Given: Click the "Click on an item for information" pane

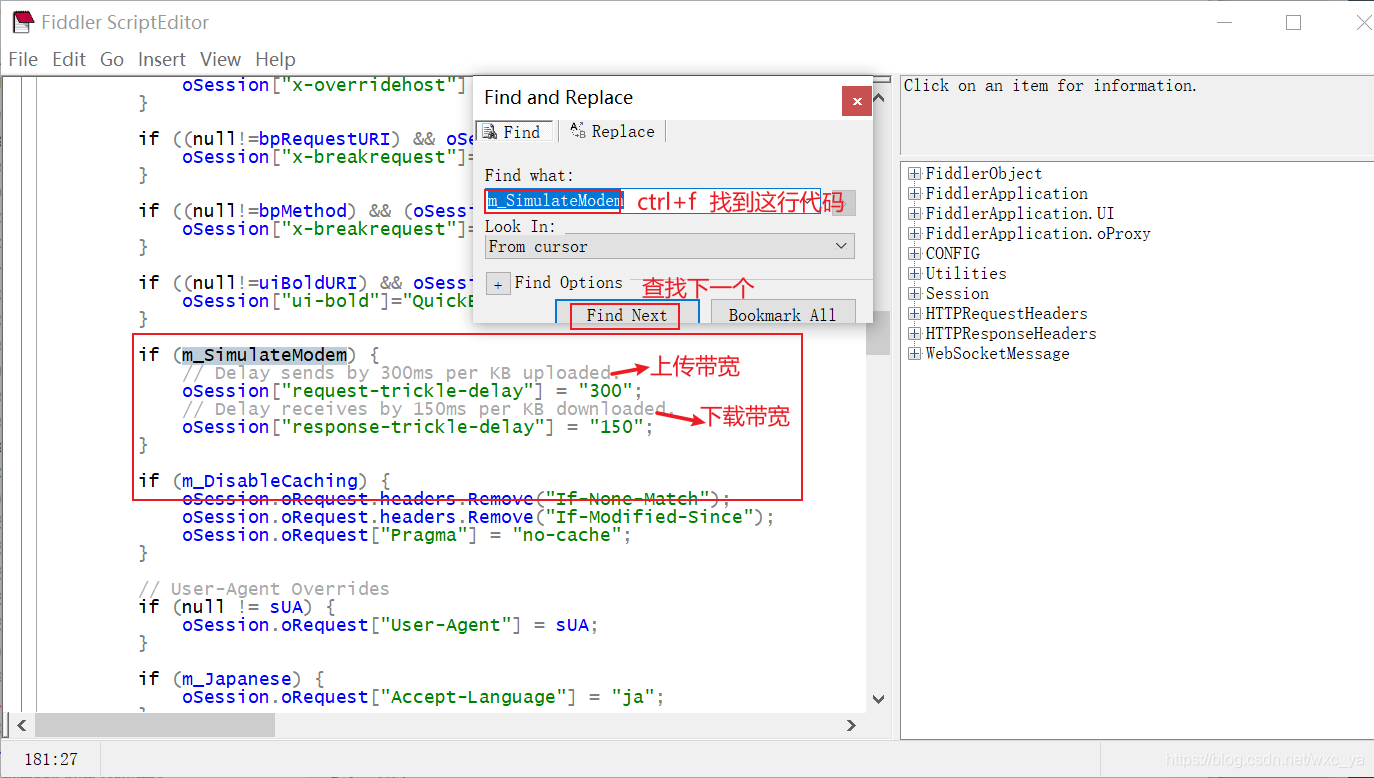Looking at the screenshot, I should (1136, 114).
